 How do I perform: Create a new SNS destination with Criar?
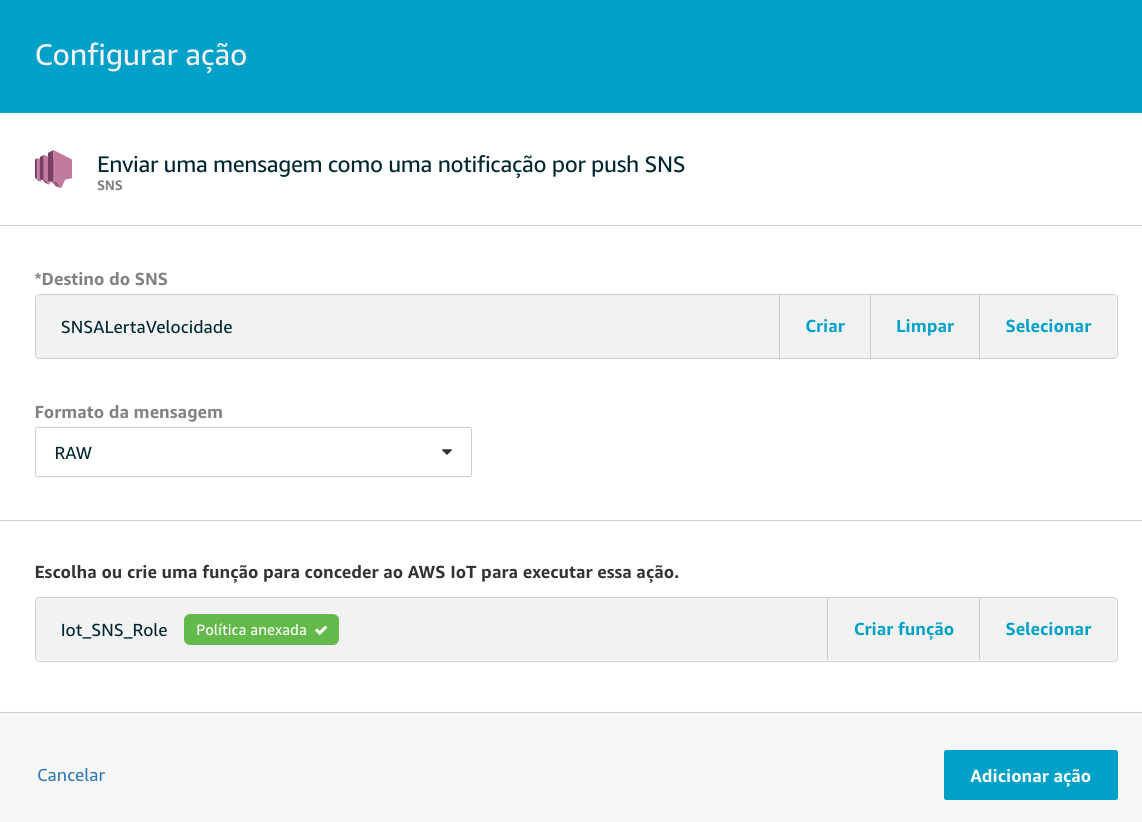coord(824,326)
